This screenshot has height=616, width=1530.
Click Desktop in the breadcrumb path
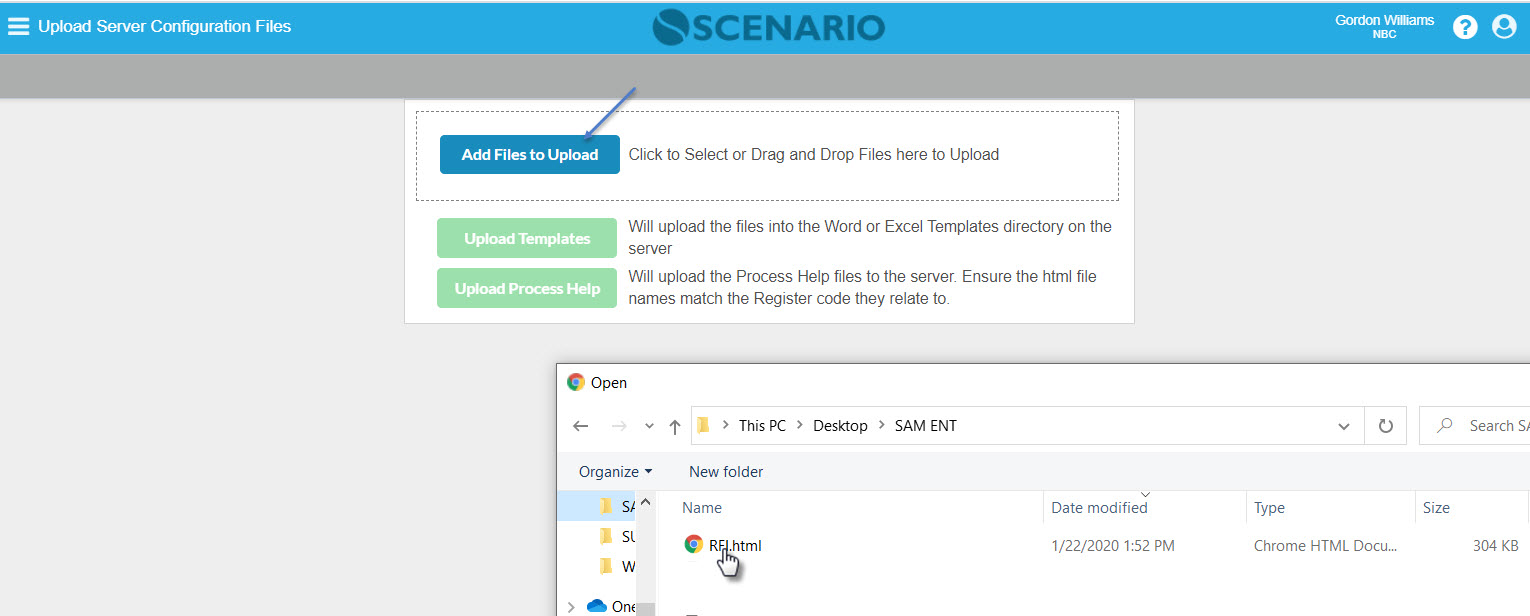(x=840, y=426)
